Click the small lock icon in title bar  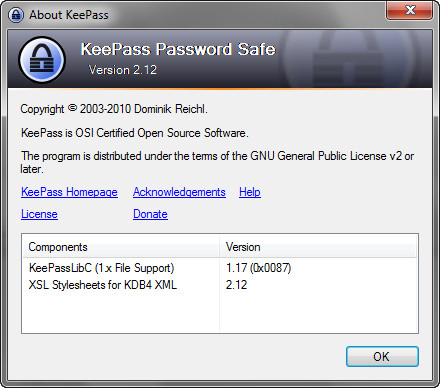point(16,15)
